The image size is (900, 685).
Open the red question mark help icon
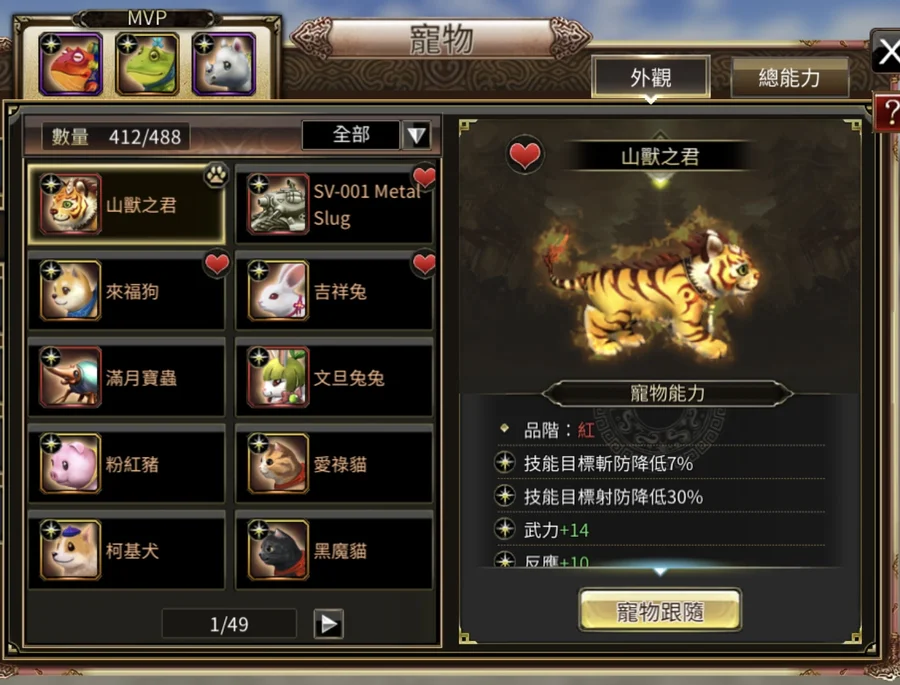pos(887,112)
